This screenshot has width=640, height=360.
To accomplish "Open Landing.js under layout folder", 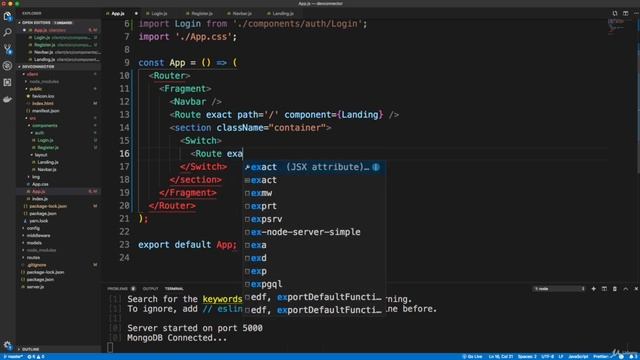I will (48, 162).
